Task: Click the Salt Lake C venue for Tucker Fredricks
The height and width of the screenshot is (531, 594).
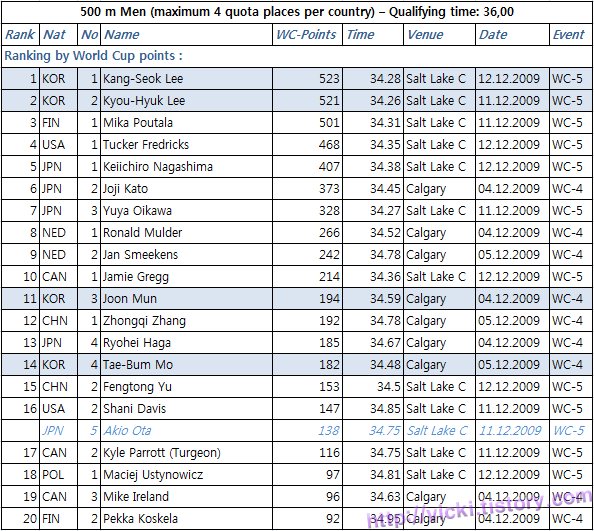Action: point(436,145)
